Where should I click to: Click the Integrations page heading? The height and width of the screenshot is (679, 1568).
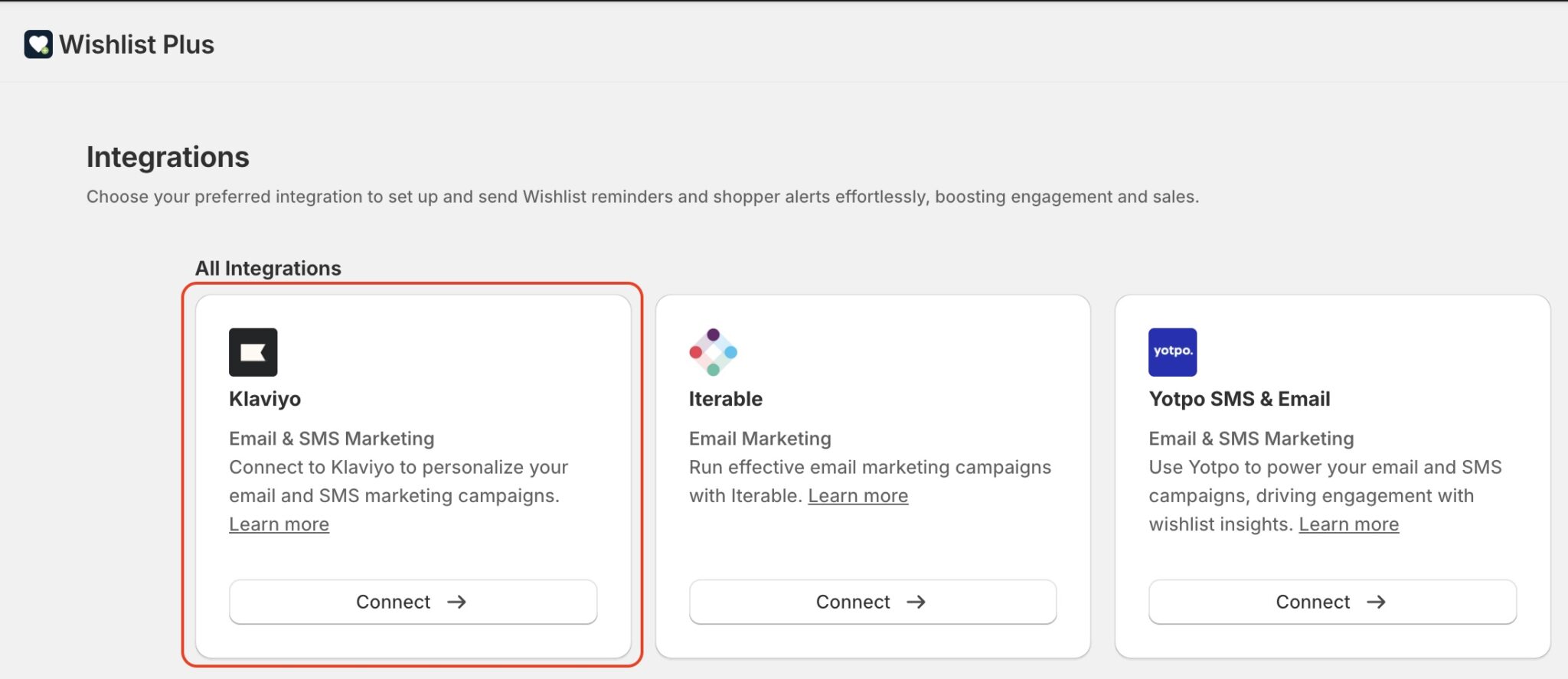click(x=168, y=157)
